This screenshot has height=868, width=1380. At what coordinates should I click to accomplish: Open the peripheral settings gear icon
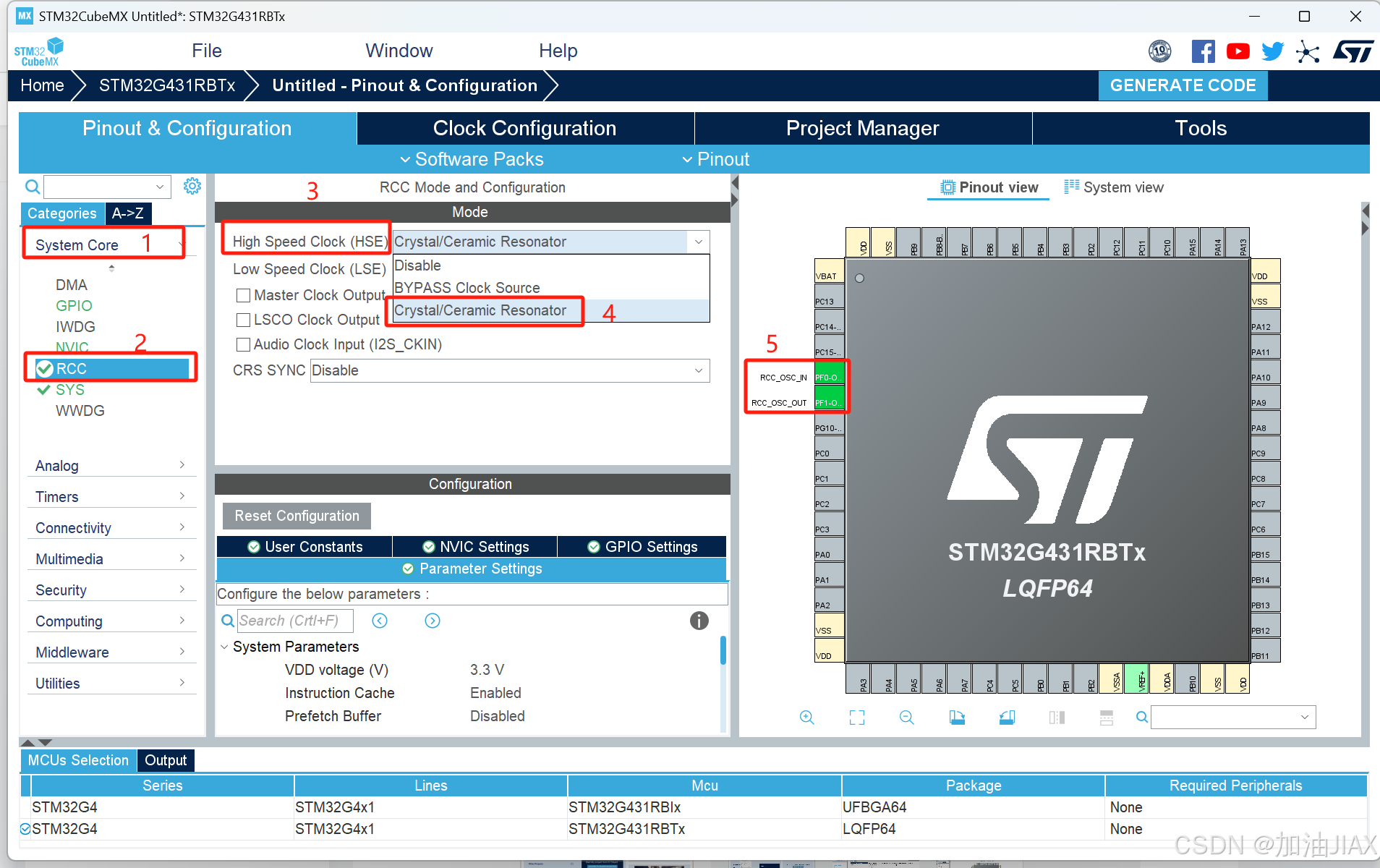pos(192,187)
